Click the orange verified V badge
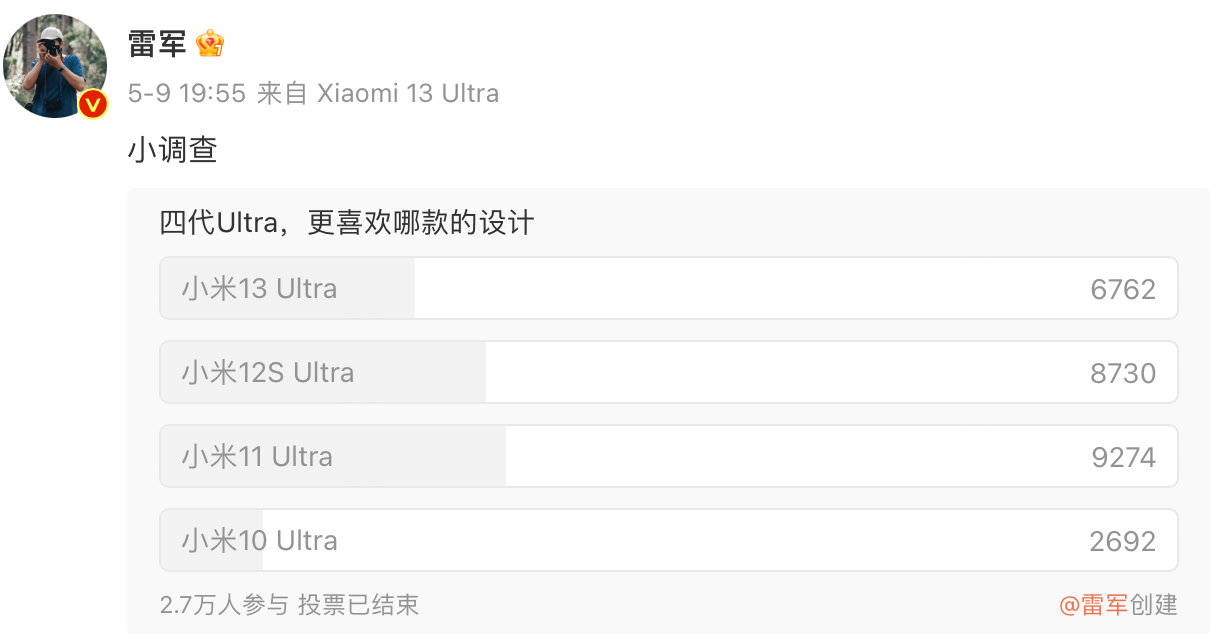1230x634 pixels. point(93,104)
